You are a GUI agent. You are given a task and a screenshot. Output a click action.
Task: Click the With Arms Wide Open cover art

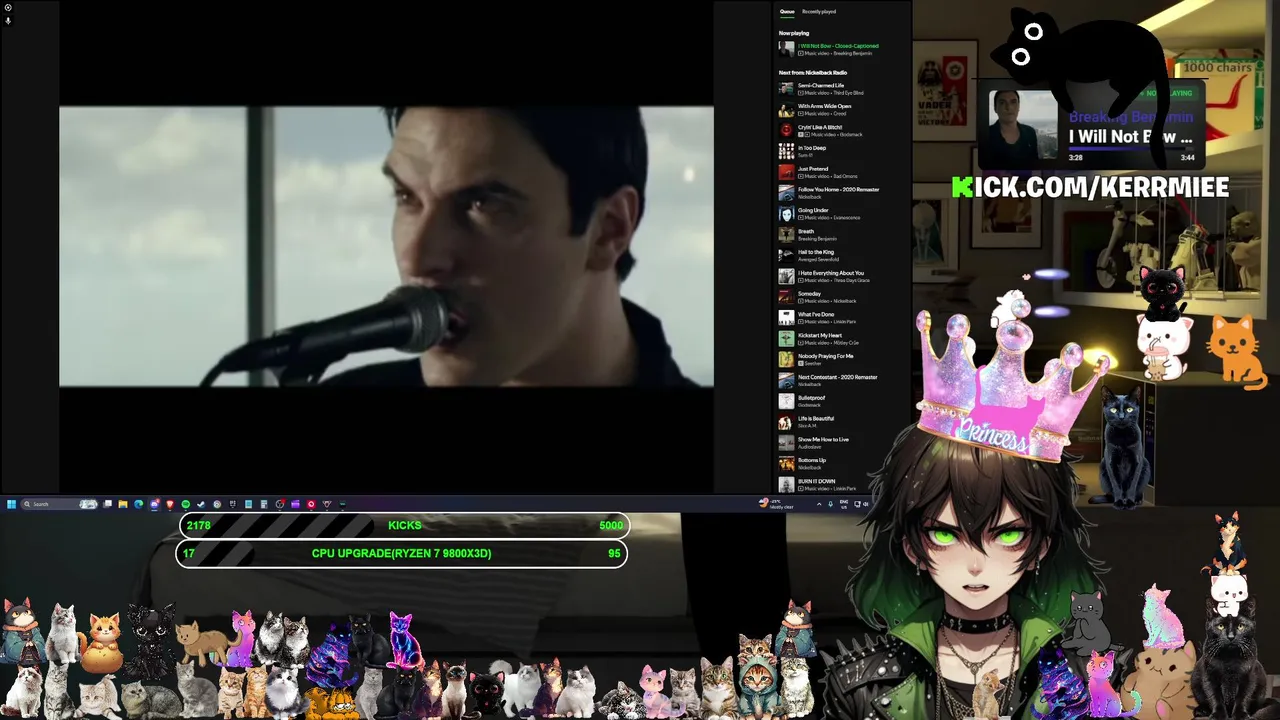(787, 109)
